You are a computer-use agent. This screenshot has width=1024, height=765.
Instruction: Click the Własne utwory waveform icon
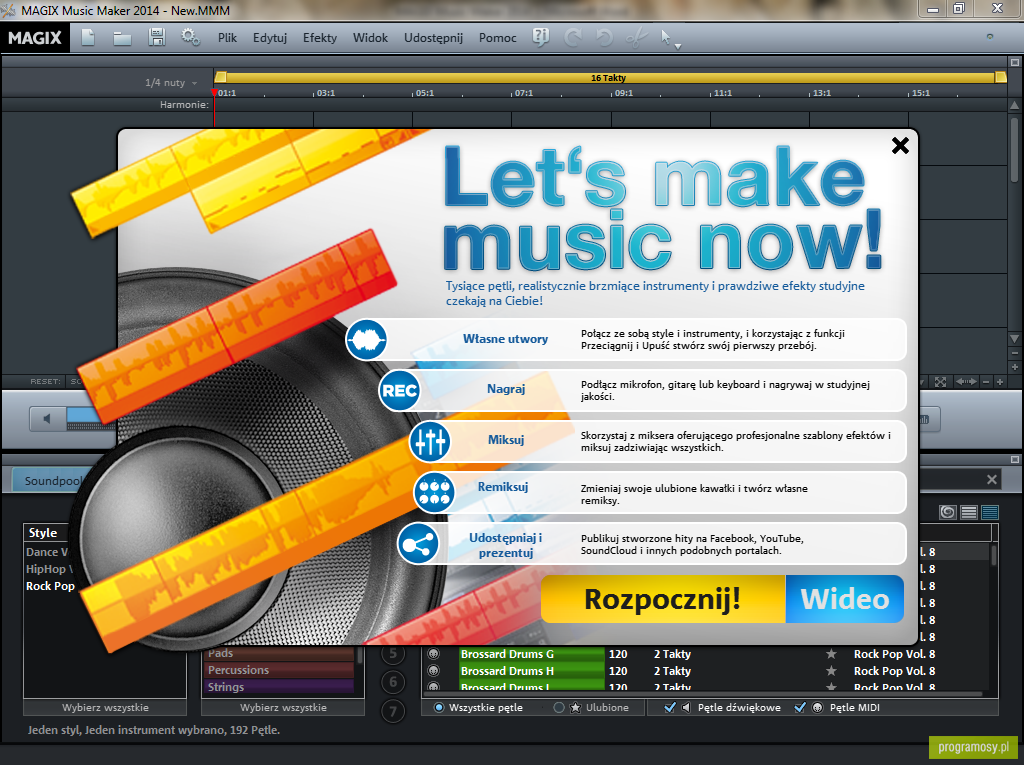[x=366, y=340]
